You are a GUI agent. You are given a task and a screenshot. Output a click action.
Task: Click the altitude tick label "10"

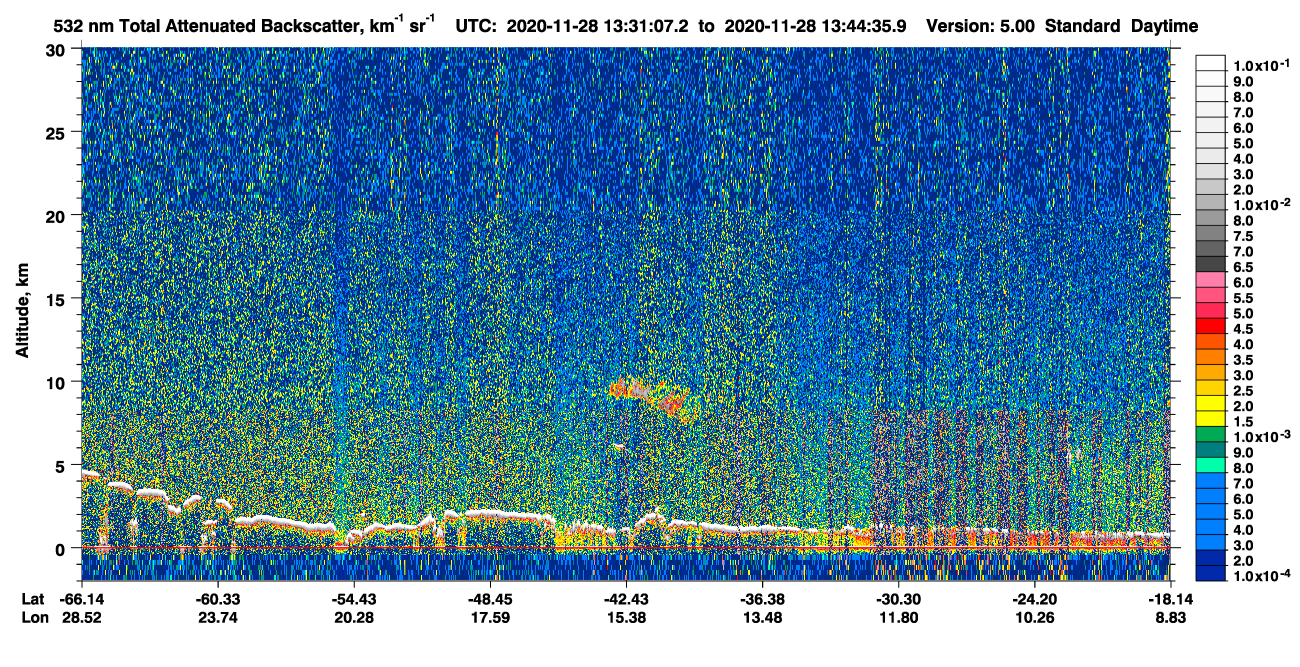pos(58,382)
